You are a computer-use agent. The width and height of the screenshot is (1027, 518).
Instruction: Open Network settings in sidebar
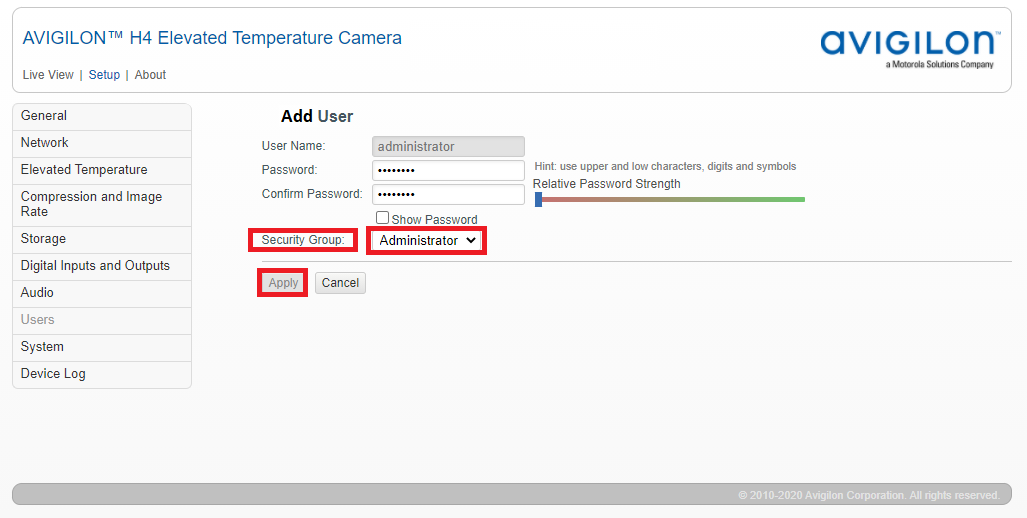click(x=45, y=143)
